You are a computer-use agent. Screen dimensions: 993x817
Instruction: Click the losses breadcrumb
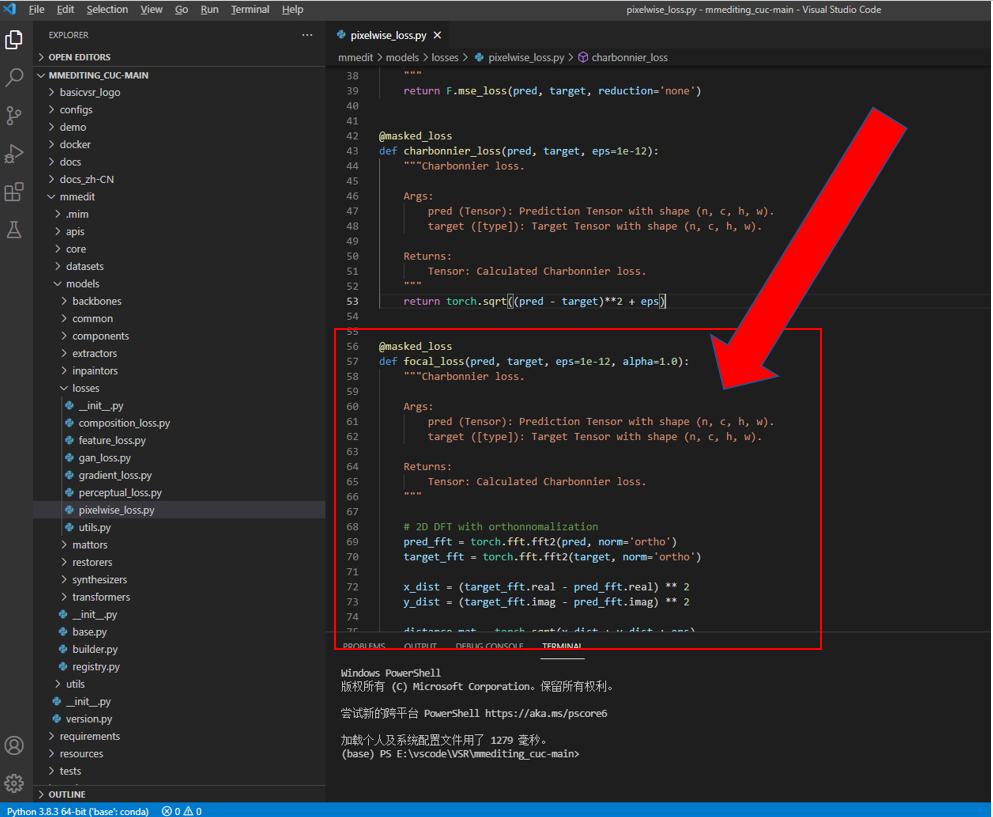445,57
